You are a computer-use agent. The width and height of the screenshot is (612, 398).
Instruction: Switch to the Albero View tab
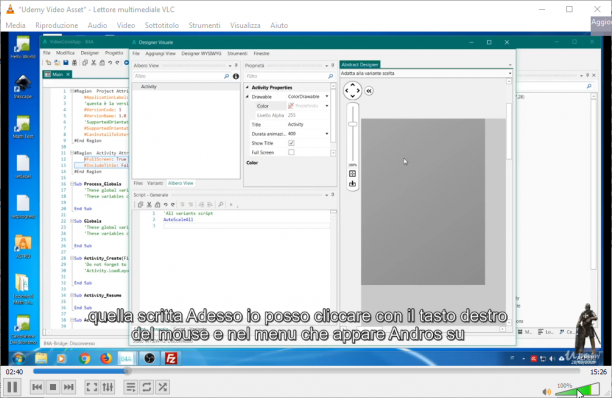click(x=180, y=183)
